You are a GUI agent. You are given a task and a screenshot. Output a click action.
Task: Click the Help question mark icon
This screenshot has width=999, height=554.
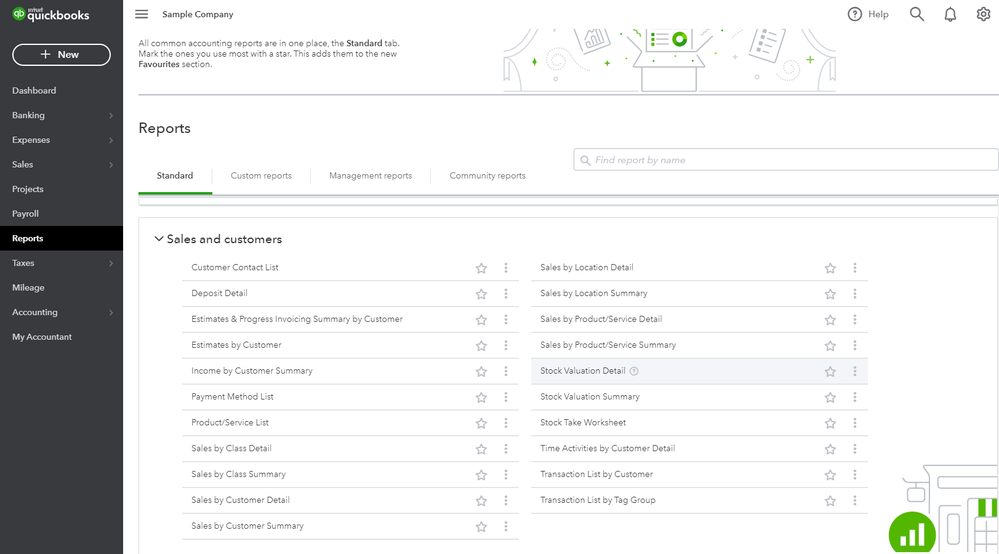pyautogui.click(x=855, y=14)
